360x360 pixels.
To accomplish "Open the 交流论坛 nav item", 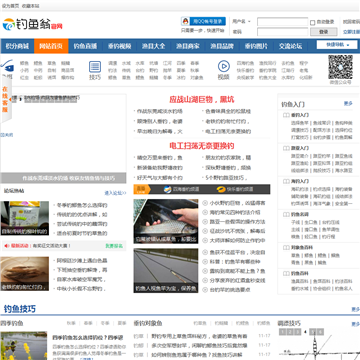I will click(x=290, y=46).
